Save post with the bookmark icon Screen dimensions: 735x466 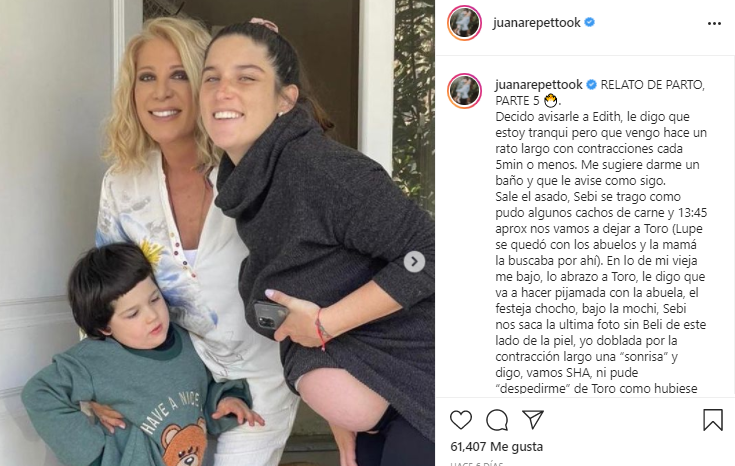click(x=712, y=420)
